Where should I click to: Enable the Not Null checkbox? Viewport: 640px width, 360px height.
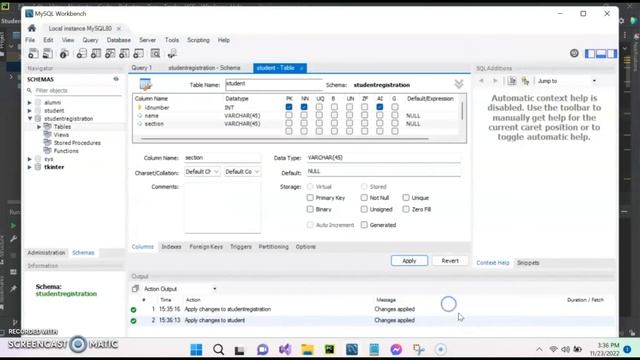364,198
